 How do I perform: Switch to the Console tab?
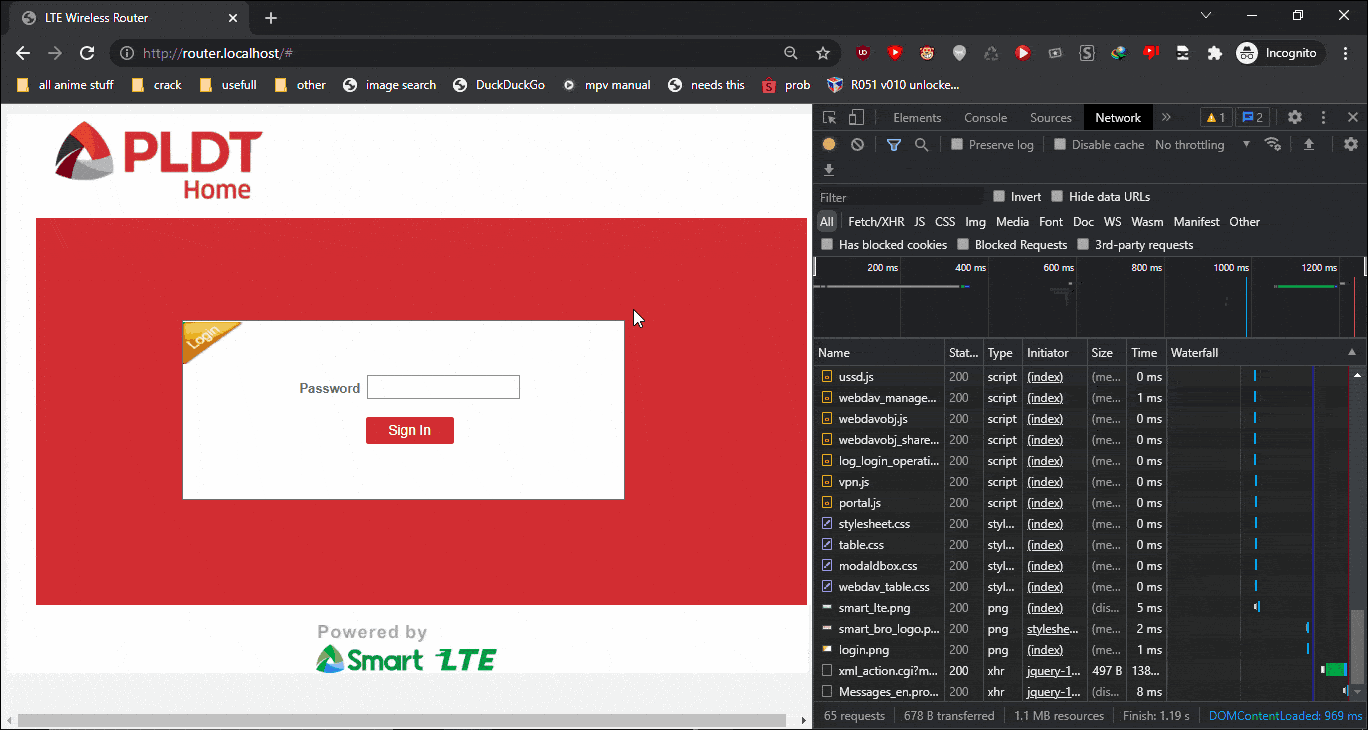tap(985, 118)
